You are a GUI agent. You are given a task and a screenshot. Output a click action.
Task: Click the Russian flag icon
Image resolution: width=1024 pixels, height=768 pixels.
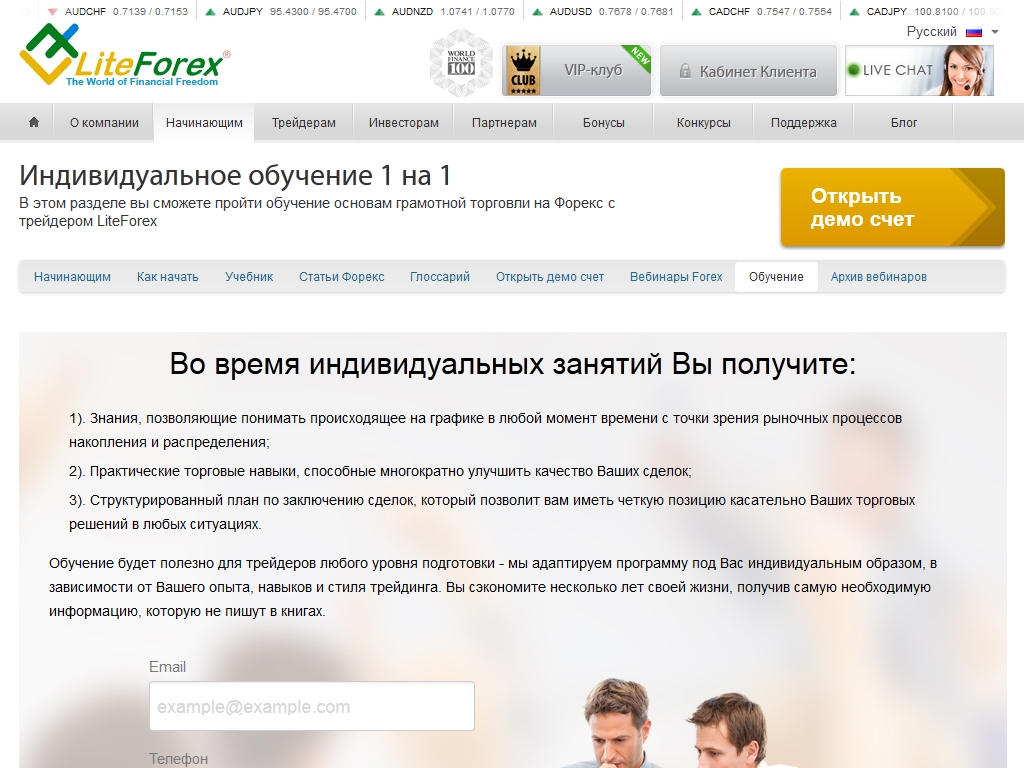point(974,32)
